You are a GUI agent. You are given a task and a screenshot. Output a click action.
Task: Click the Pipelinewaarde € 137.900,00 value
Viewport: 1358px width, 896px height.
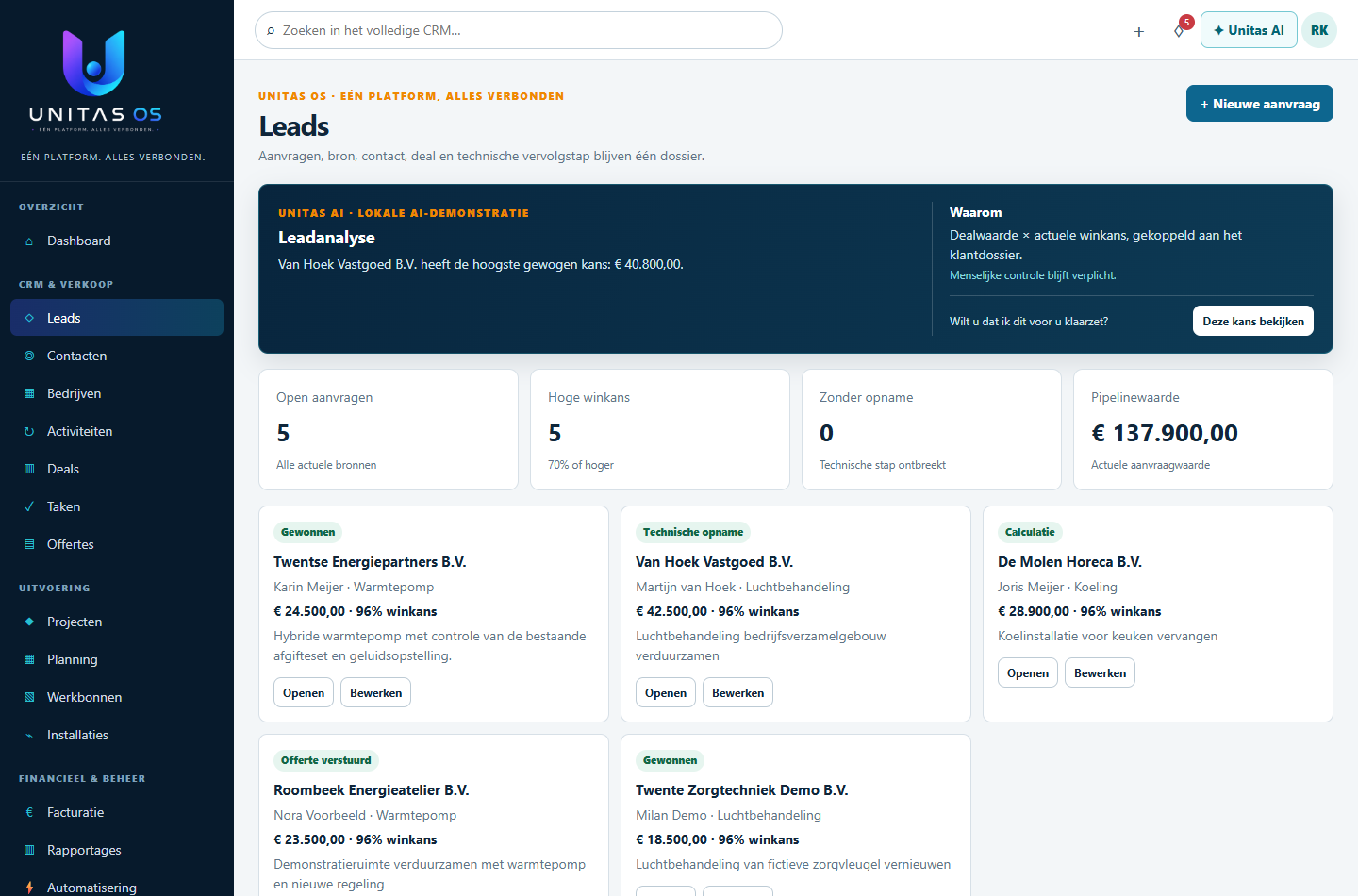1165,433
